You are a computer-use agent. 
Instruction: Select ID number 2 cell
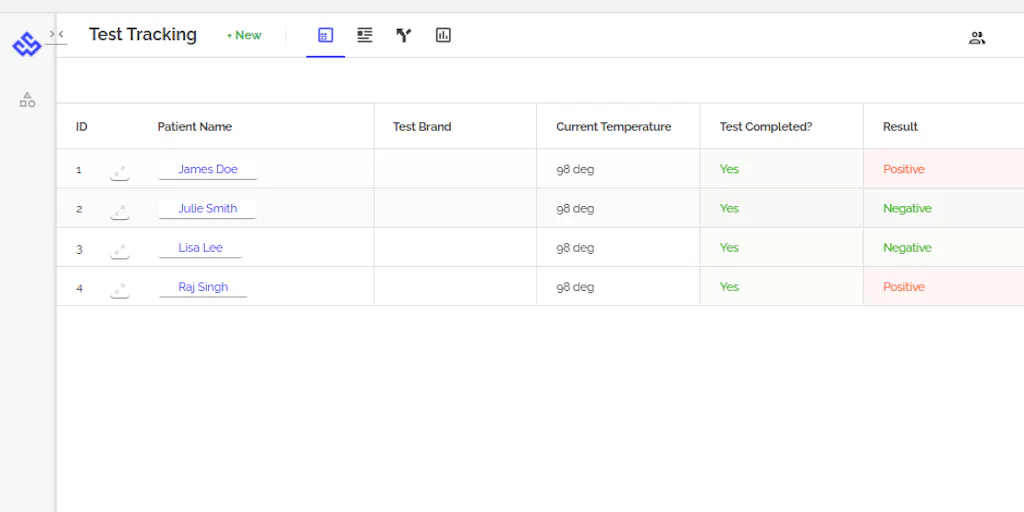(x=79, y=209)
